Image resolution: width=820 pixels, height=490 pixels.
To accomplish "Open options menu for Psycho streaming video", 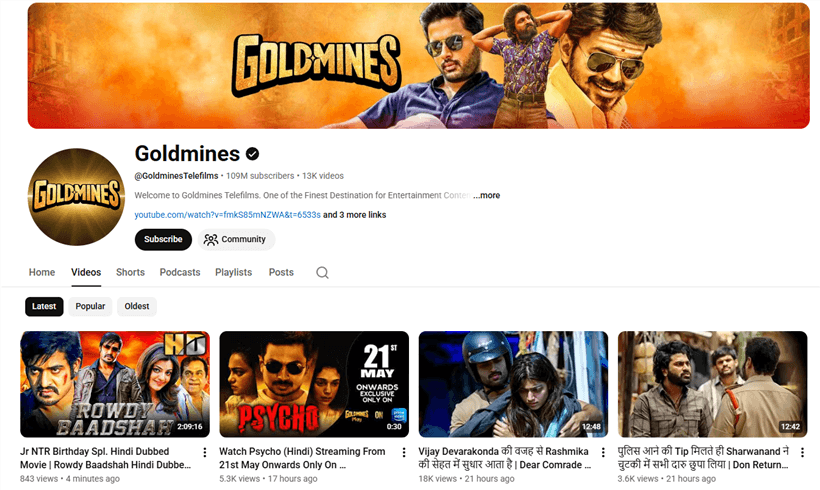I will tap(404, 452).
